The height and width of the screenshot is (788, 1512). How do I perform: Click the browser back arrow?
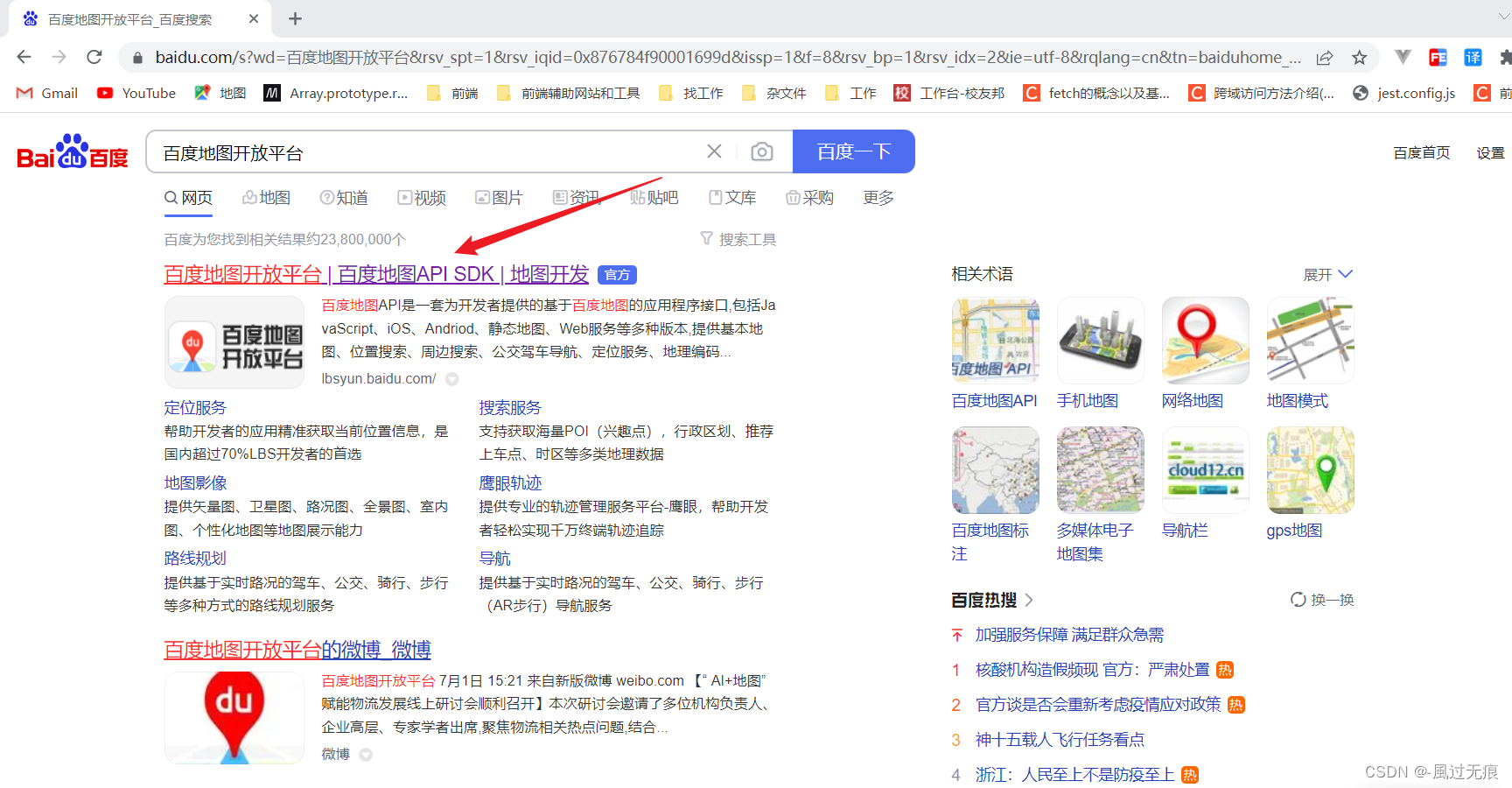tap(24, 57)
